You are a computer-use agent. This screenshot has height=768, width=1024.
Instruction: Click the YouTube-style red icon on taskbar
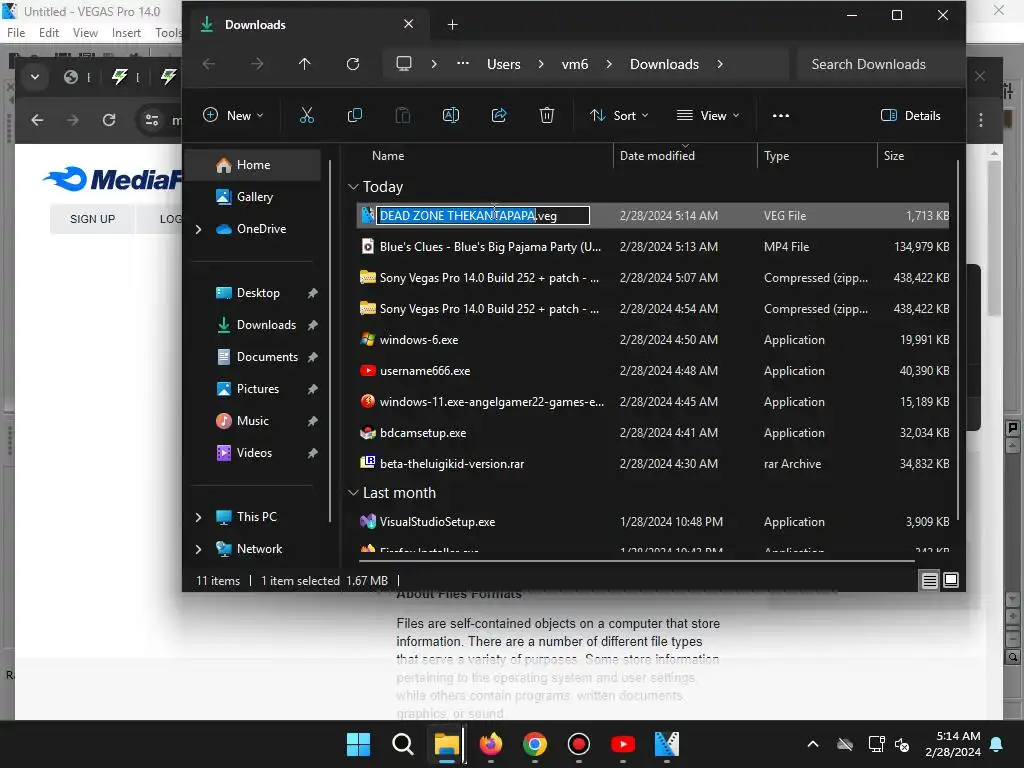[x=622, y=744]
